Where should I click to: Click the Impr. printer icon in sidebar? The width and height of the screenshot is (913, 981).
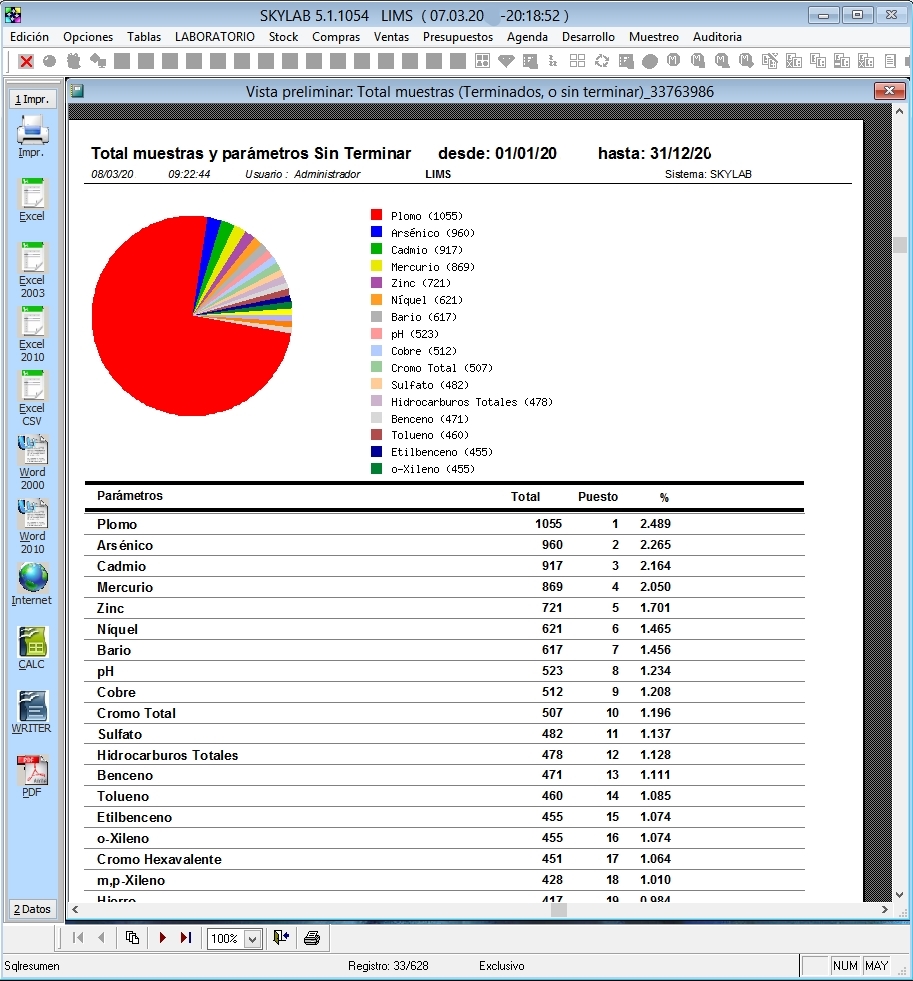pos(32,132)
